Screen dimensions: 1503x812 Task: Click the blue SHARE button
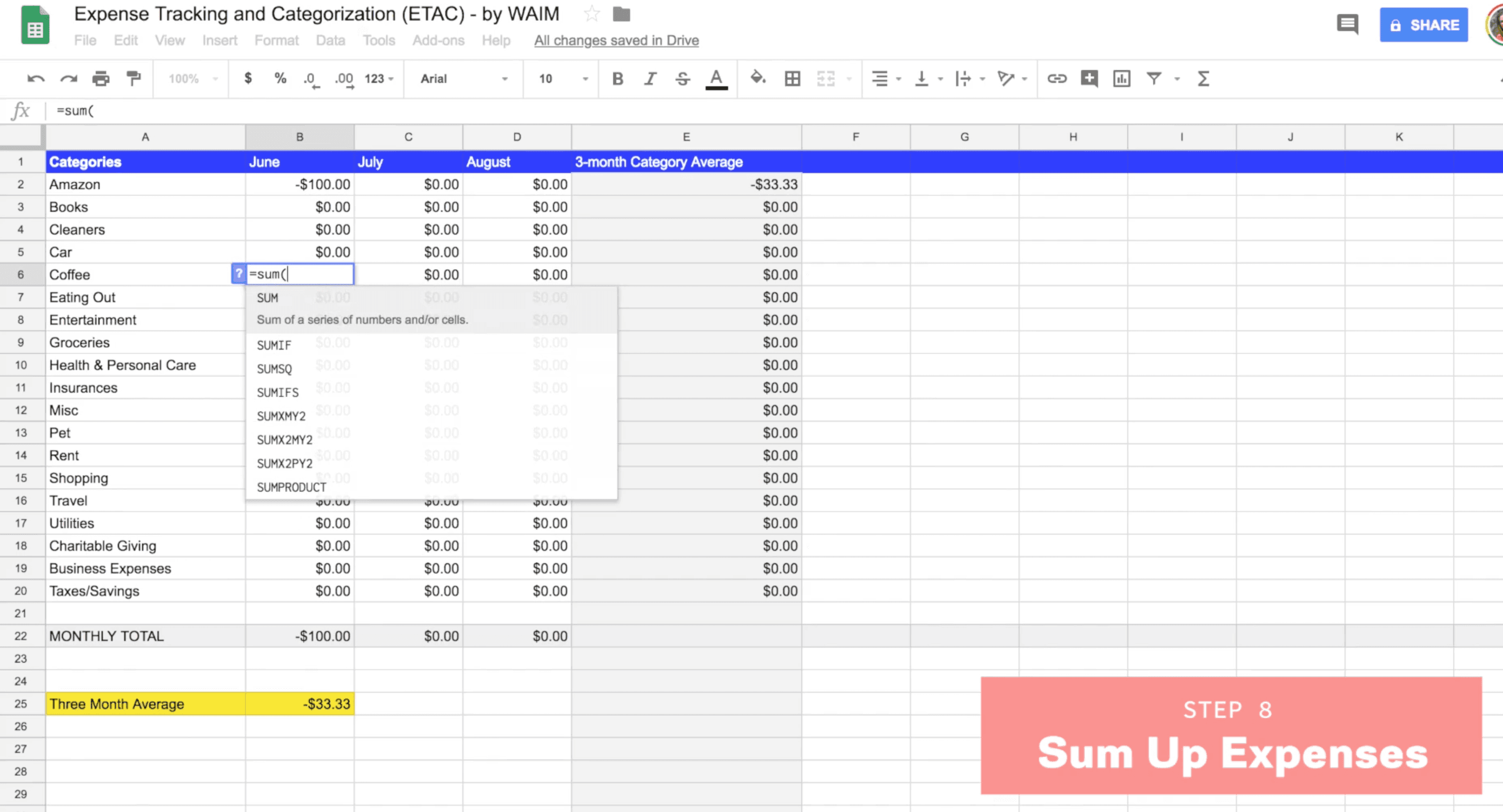tap(1423, 25)
